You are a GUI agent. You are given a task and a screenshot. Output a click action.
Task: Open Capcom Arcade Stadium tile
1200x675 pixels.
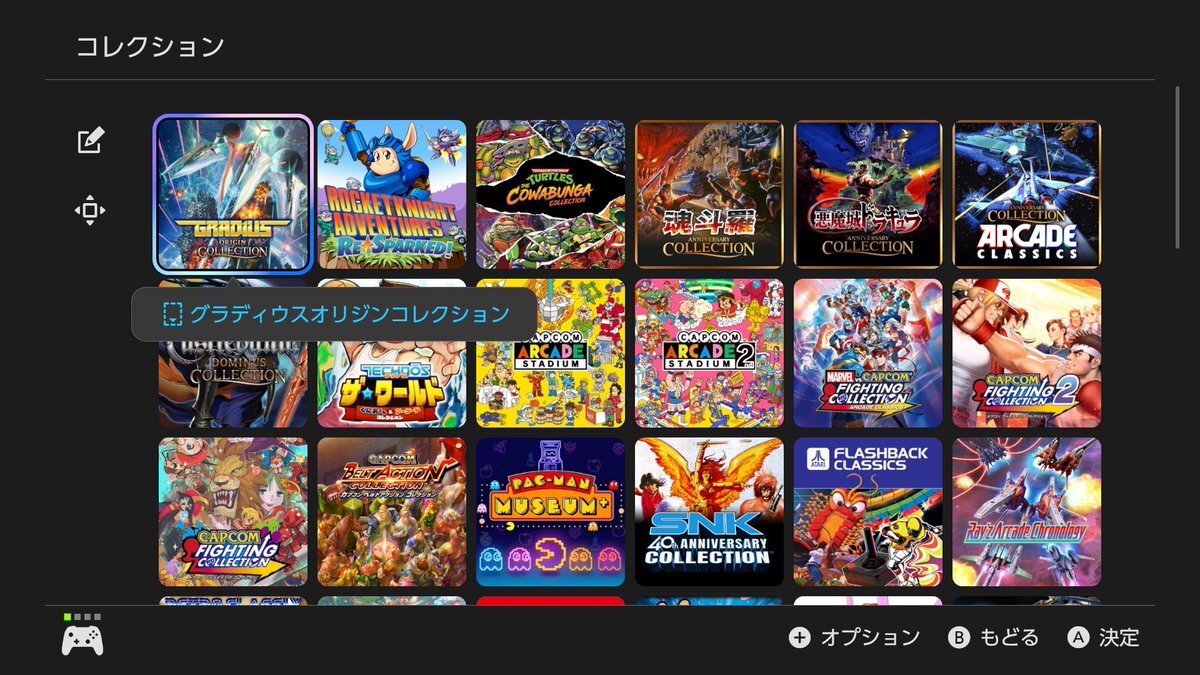[x=551, y=353]
